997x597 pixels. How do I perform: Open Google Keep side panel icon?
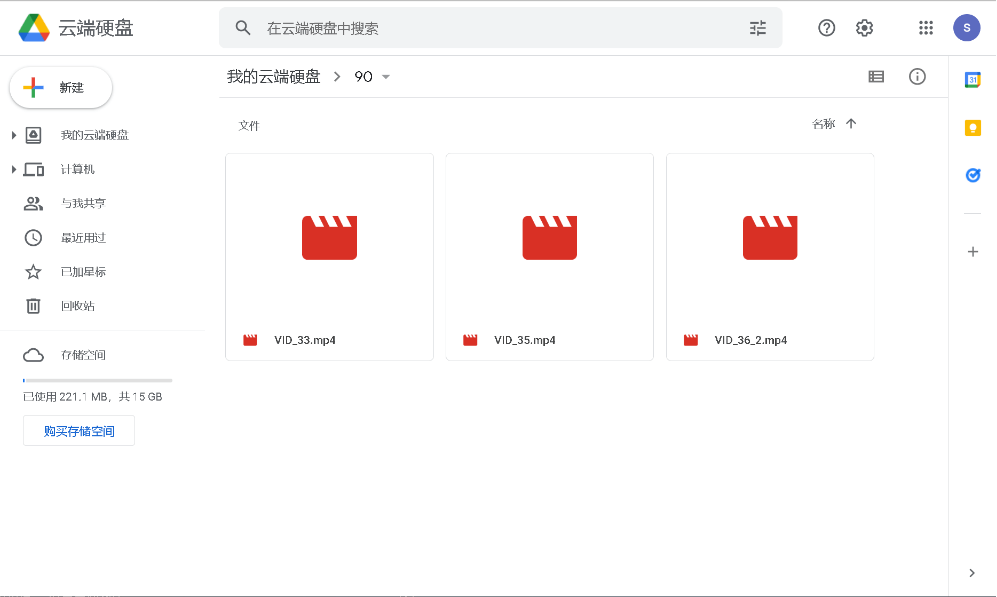coord(972,127)
